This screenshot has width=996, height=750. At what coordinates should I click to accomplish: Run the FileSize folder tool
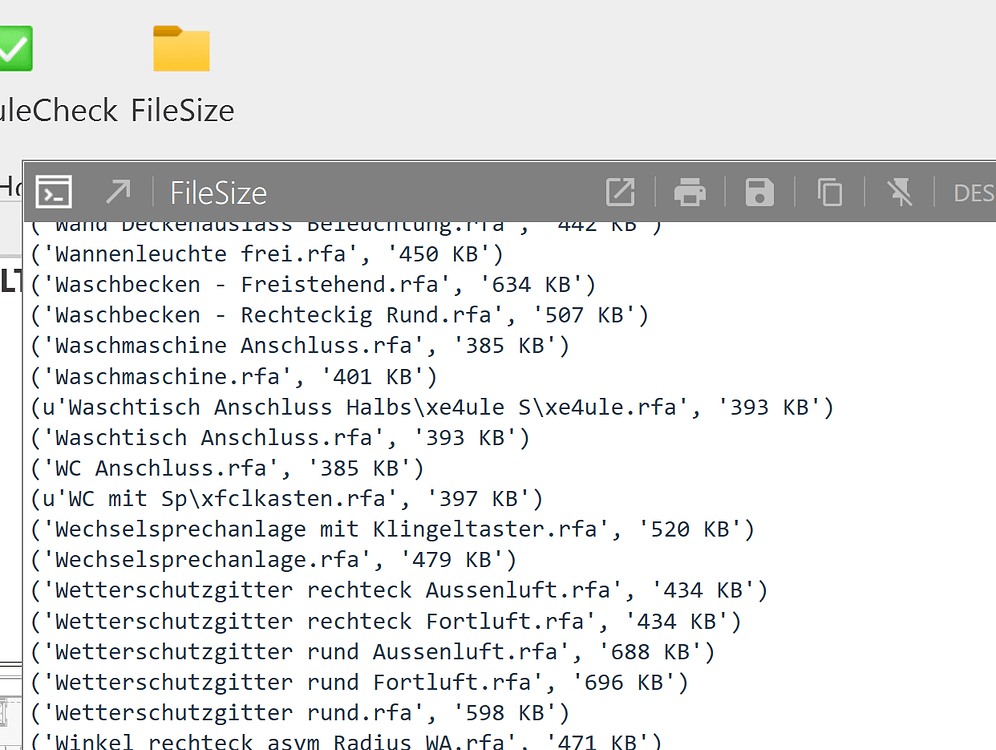click(x=181, y=49)
